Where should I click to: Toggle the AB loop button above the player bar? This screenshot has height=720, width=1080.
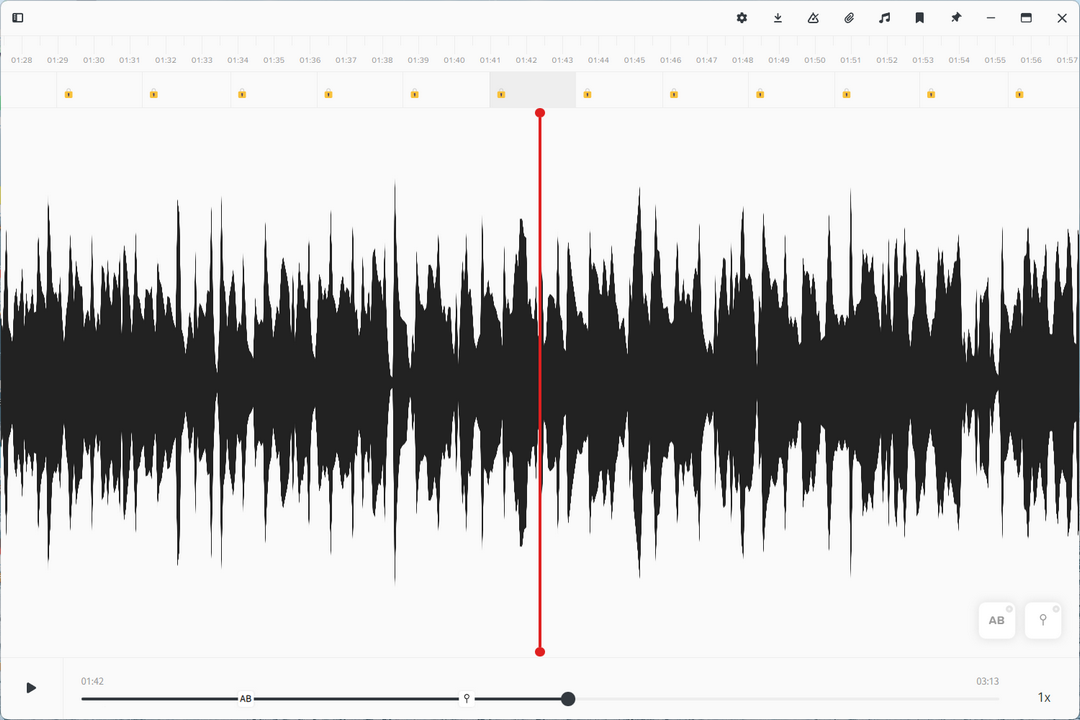(997, 620)
